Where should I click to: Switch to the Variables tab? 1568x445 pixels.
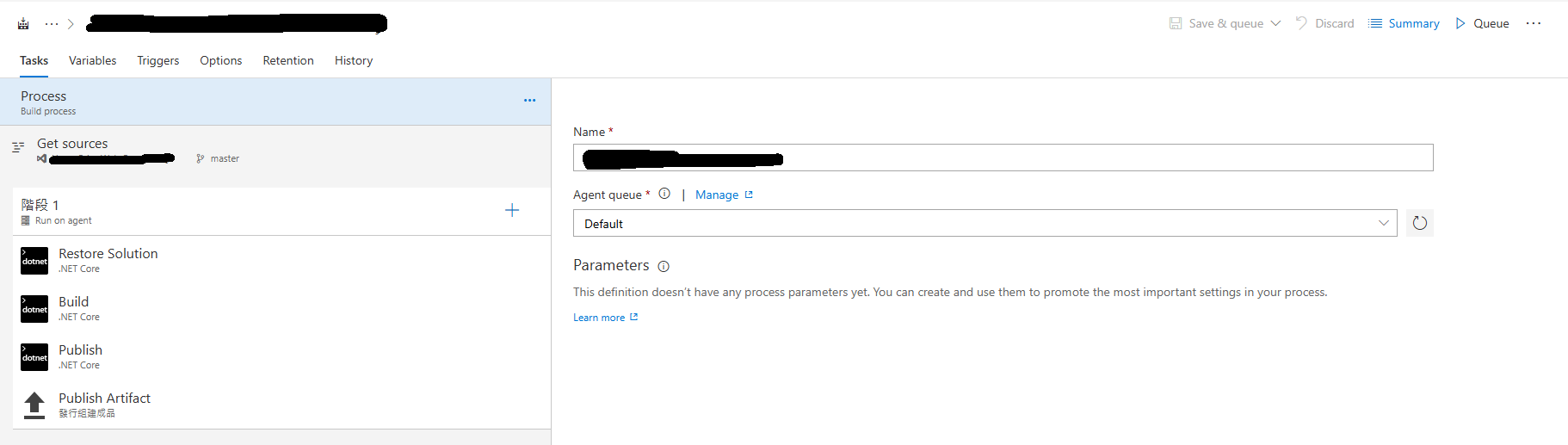[x=92, y=60]
